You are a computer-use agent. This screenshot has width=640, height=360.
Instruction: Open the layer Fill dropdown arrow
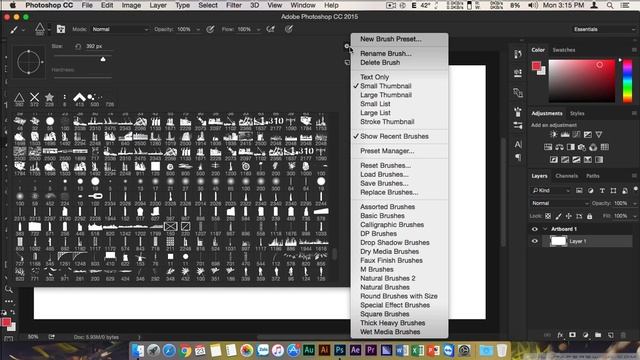click(x=635, y=216)
